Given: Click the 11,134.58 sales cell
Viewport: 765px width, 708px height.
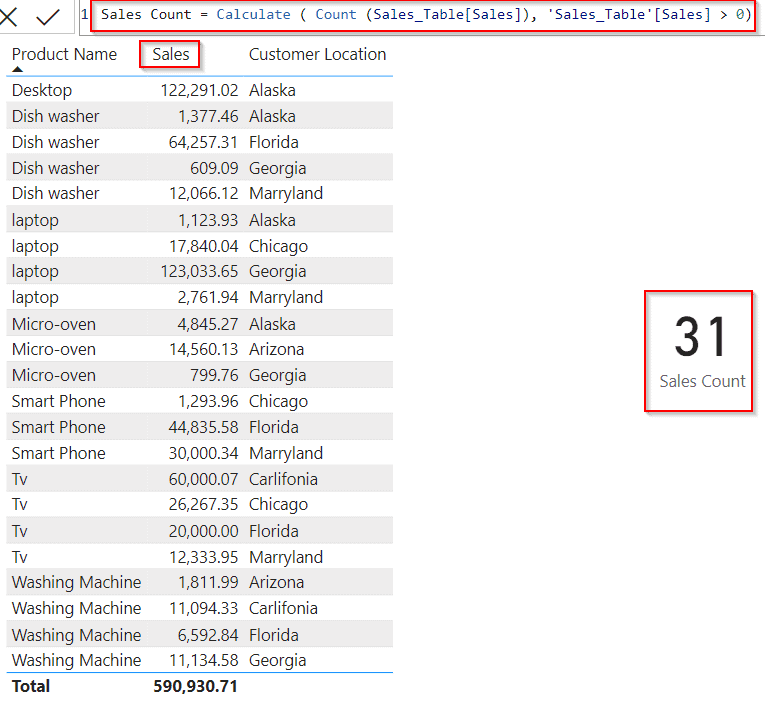Looking at the screenshot, I should coord(203,660).
